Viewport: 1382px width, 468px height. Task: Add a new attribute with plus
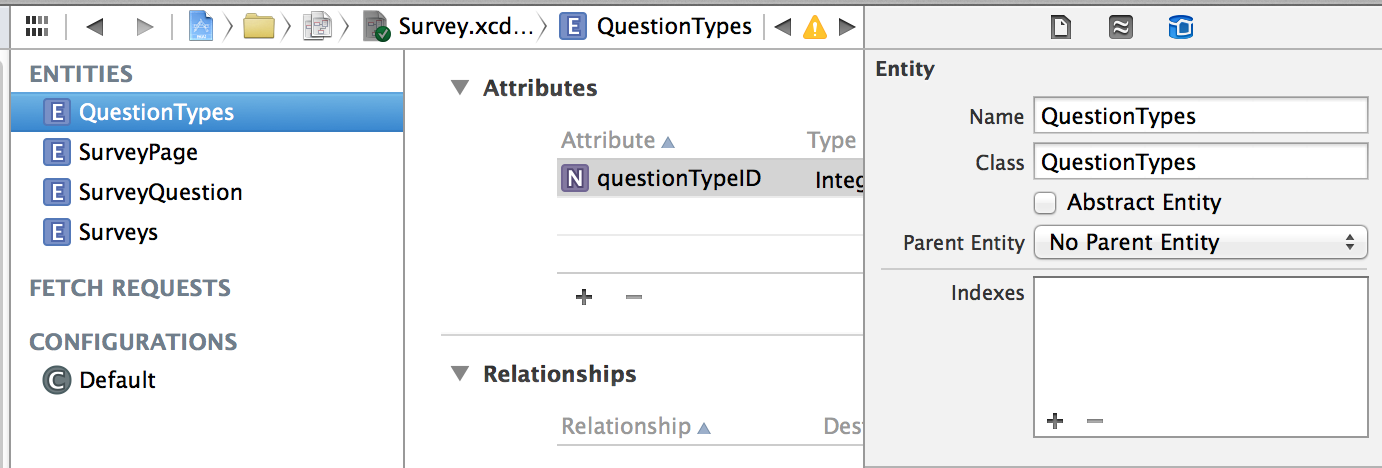click(584, 297)
